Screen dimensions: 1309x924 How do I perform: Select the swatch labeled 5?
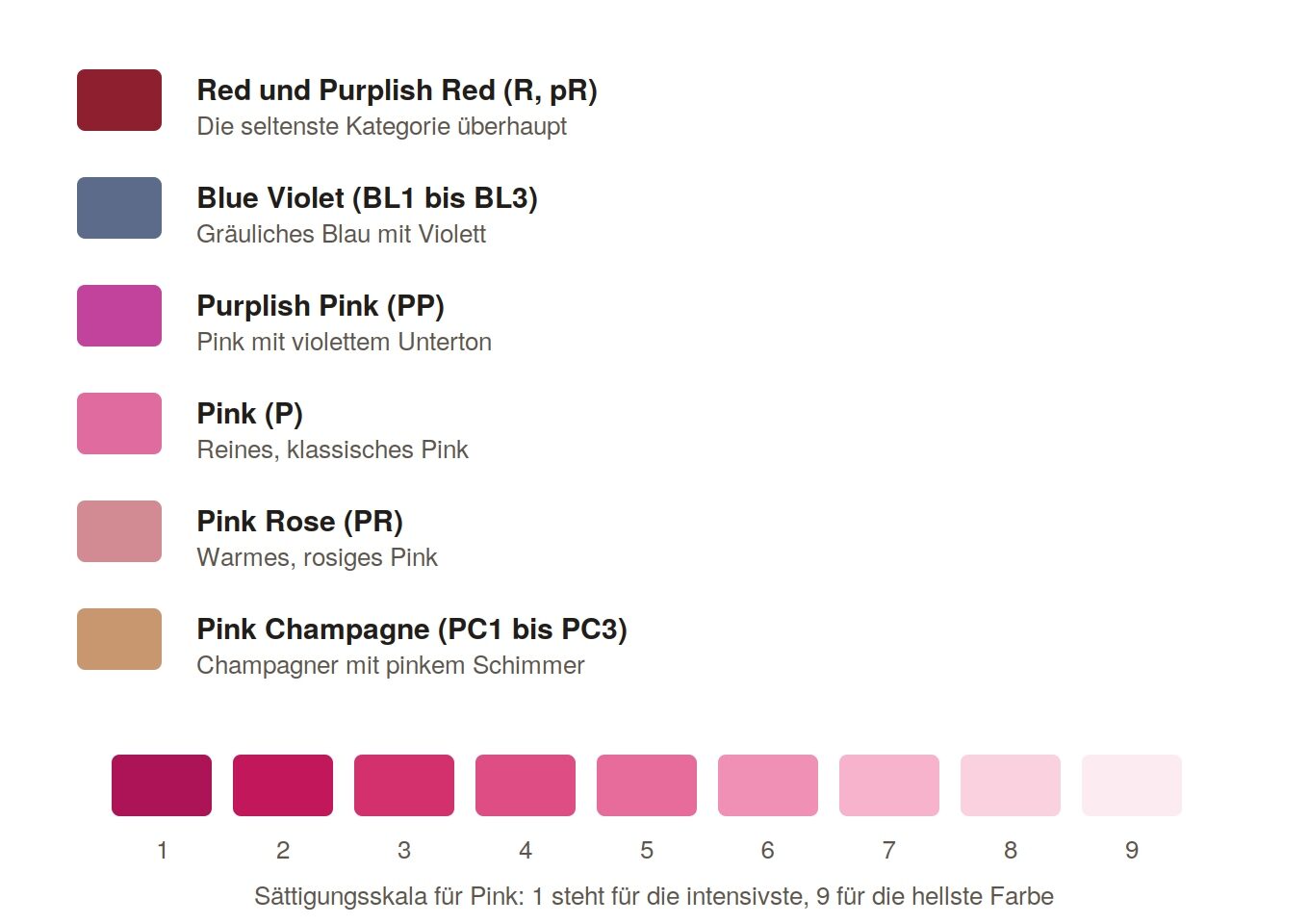pyautogui.click(x=647, y=785)
